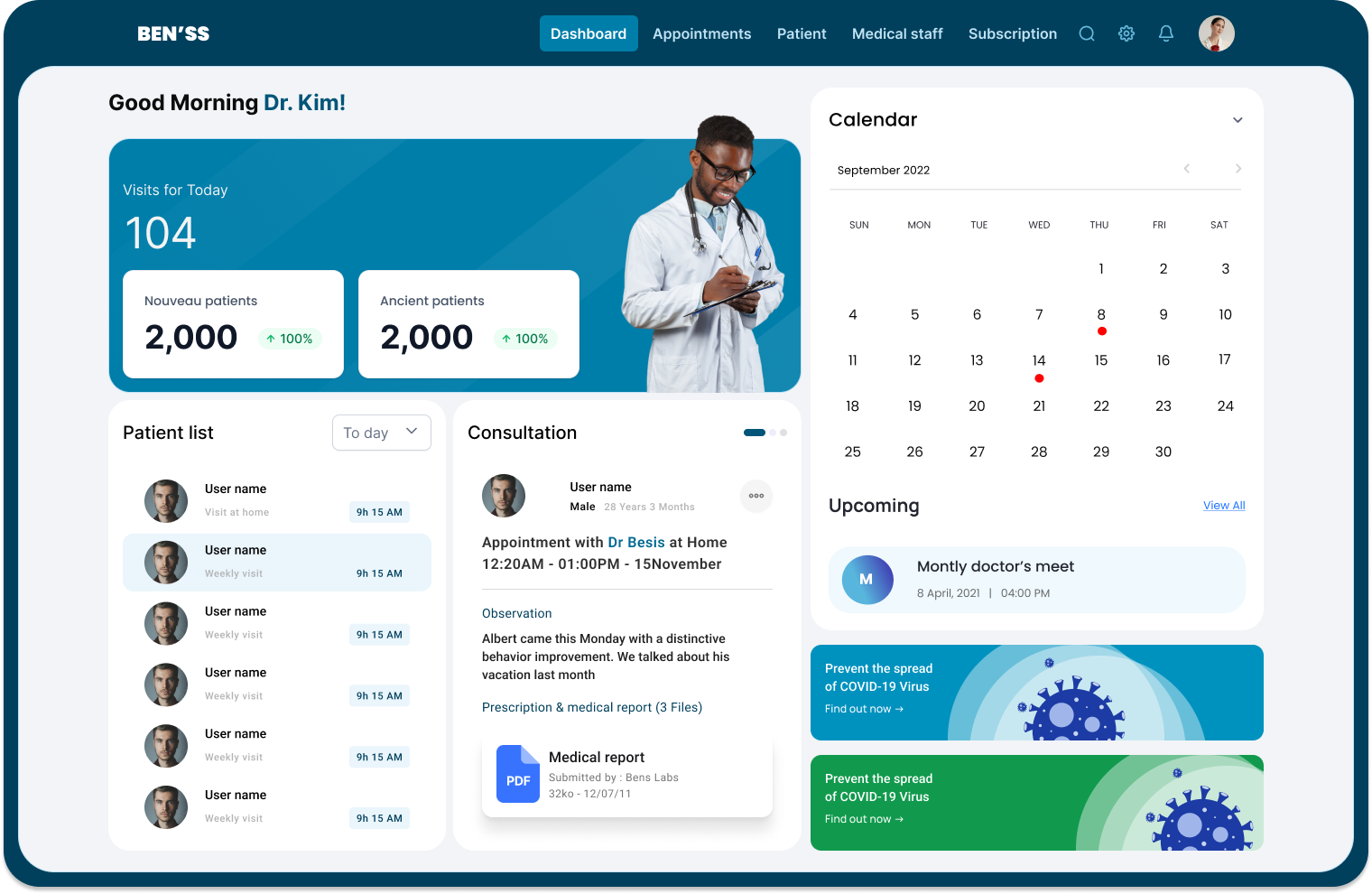Select the Dashboard tab

pos(589,33)
